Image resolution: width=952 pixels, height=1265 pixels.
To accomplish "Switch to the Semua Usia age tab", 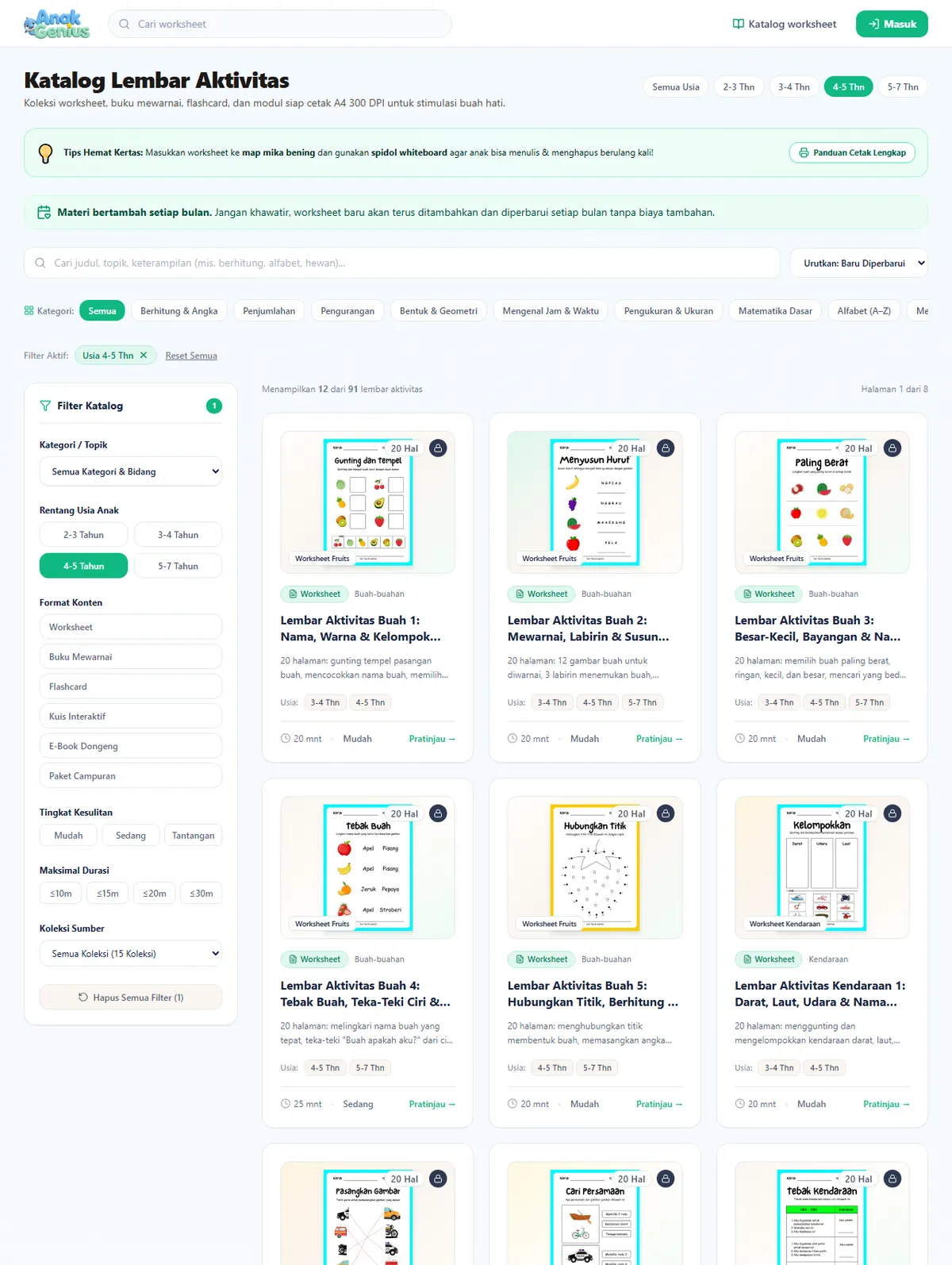I will 676,87.
